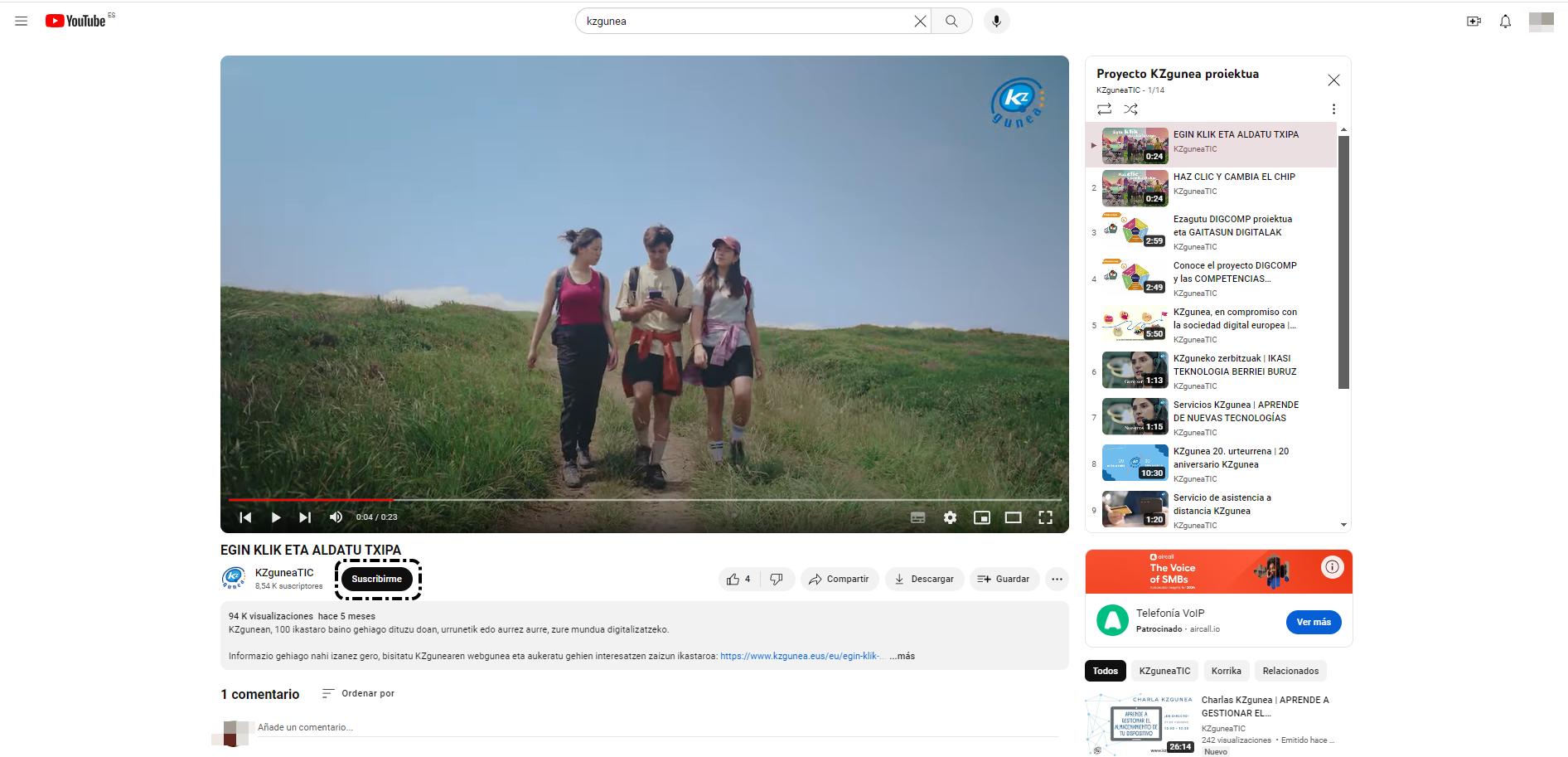Click the magnifier search button
This screenshot has width=1568, height=757.
[951, 22]
